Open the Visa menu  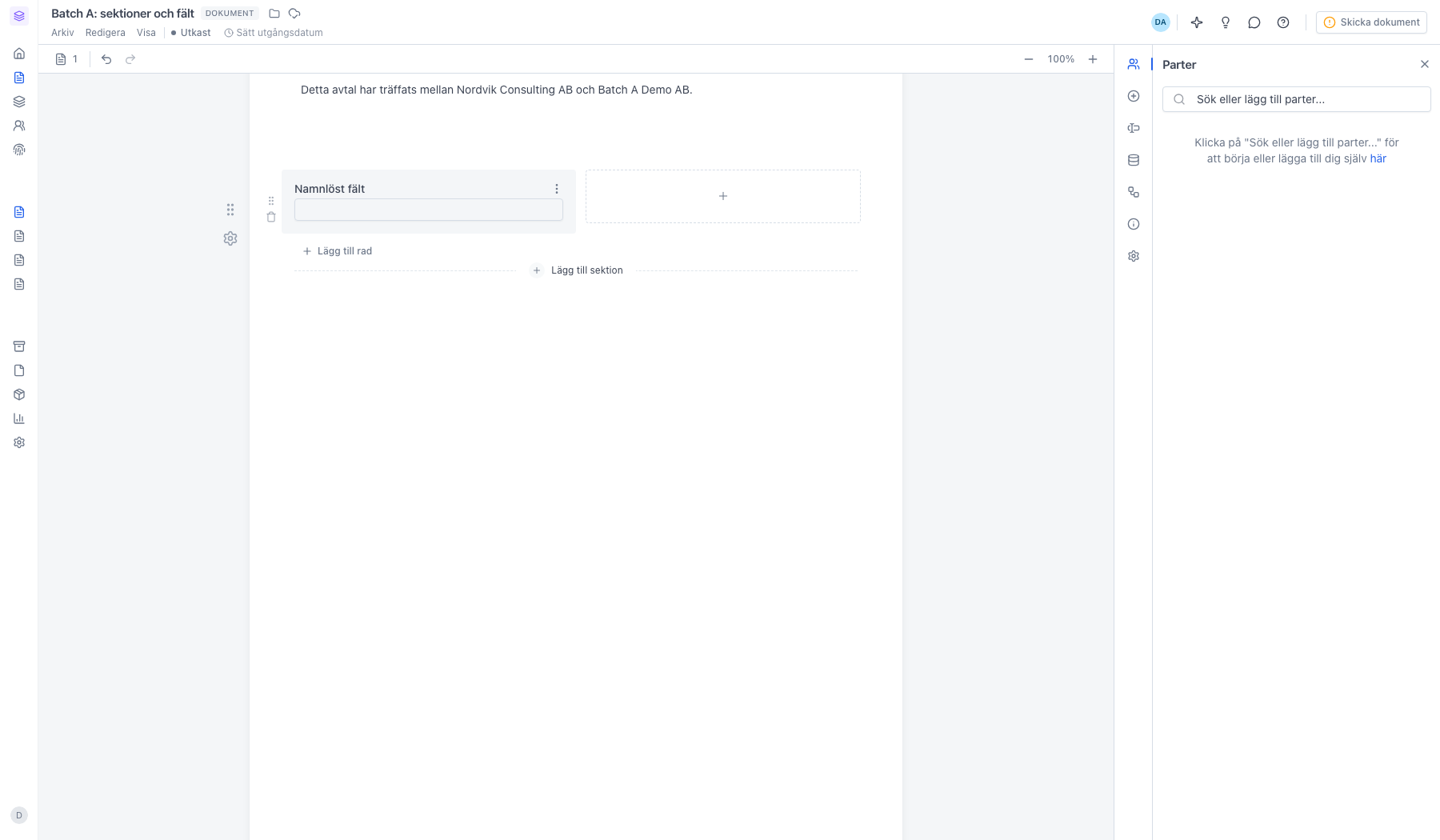point(146,33)
